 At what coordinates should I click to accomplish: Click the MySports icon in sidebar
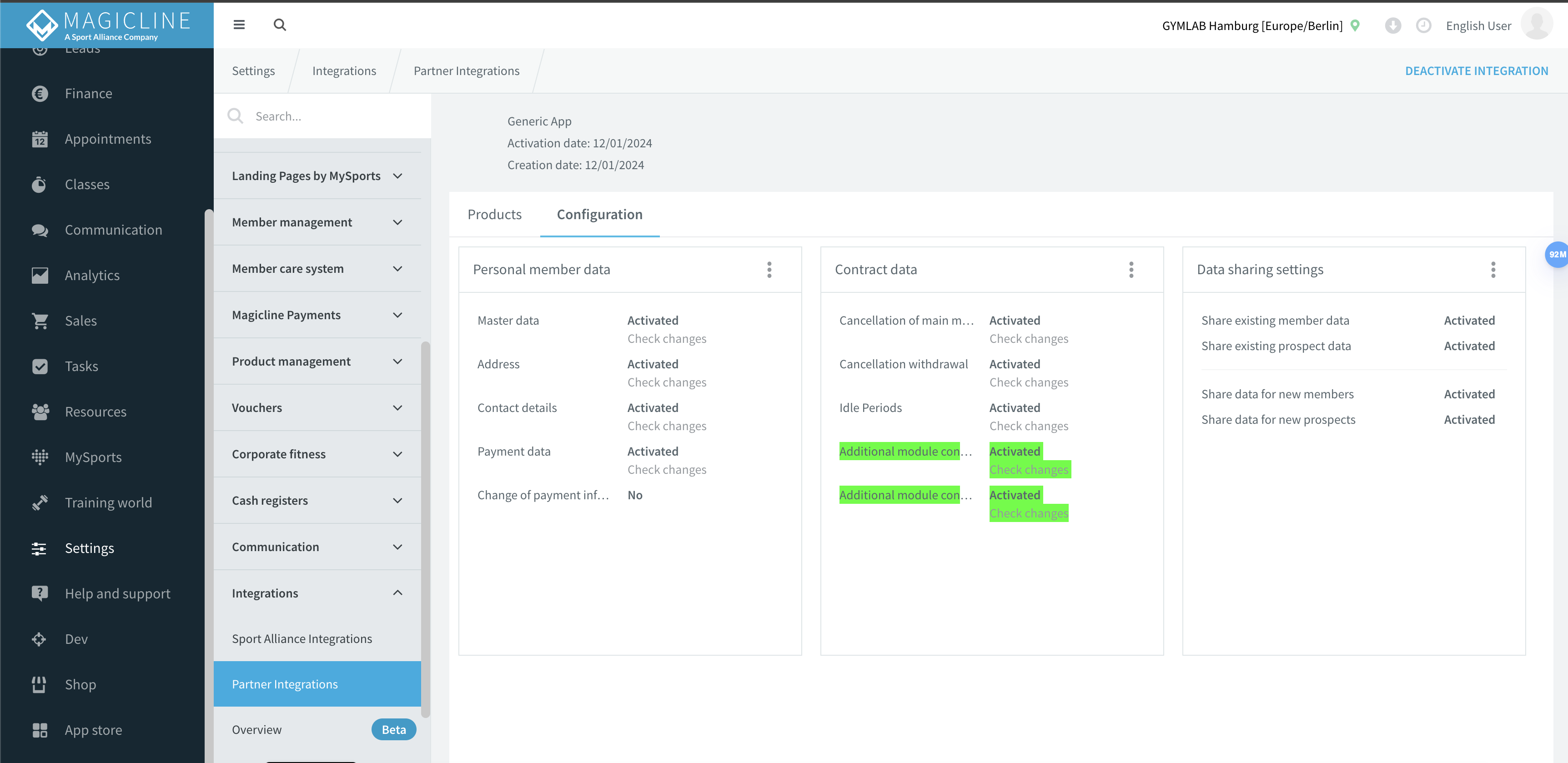[41, 456]
